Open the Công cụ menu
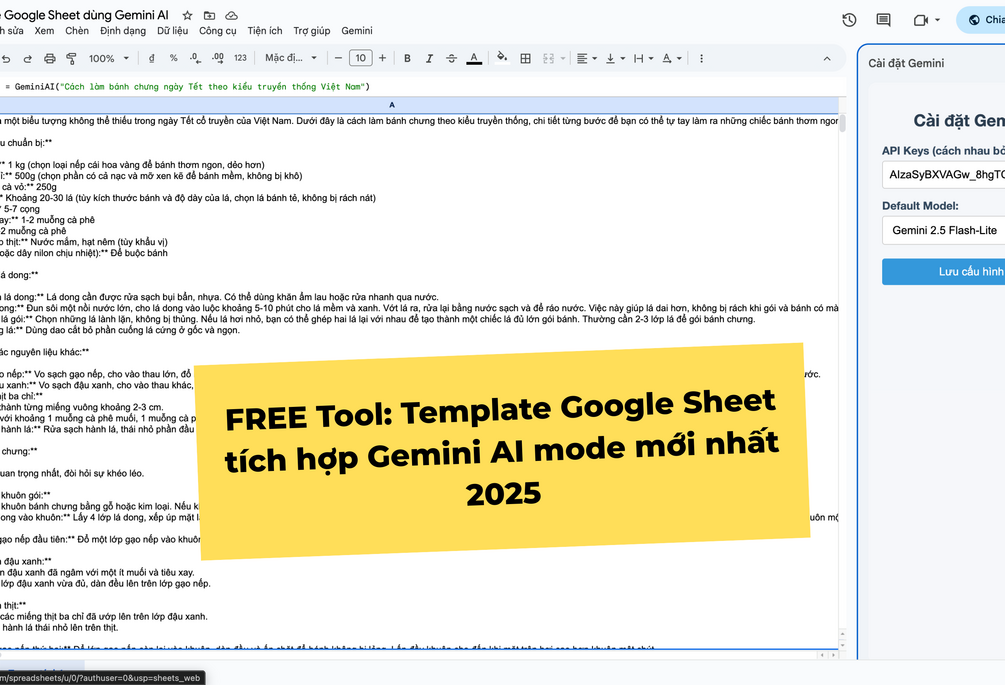Image resolution: width=1005 pixels, height=685 pixels. [217, 31]
